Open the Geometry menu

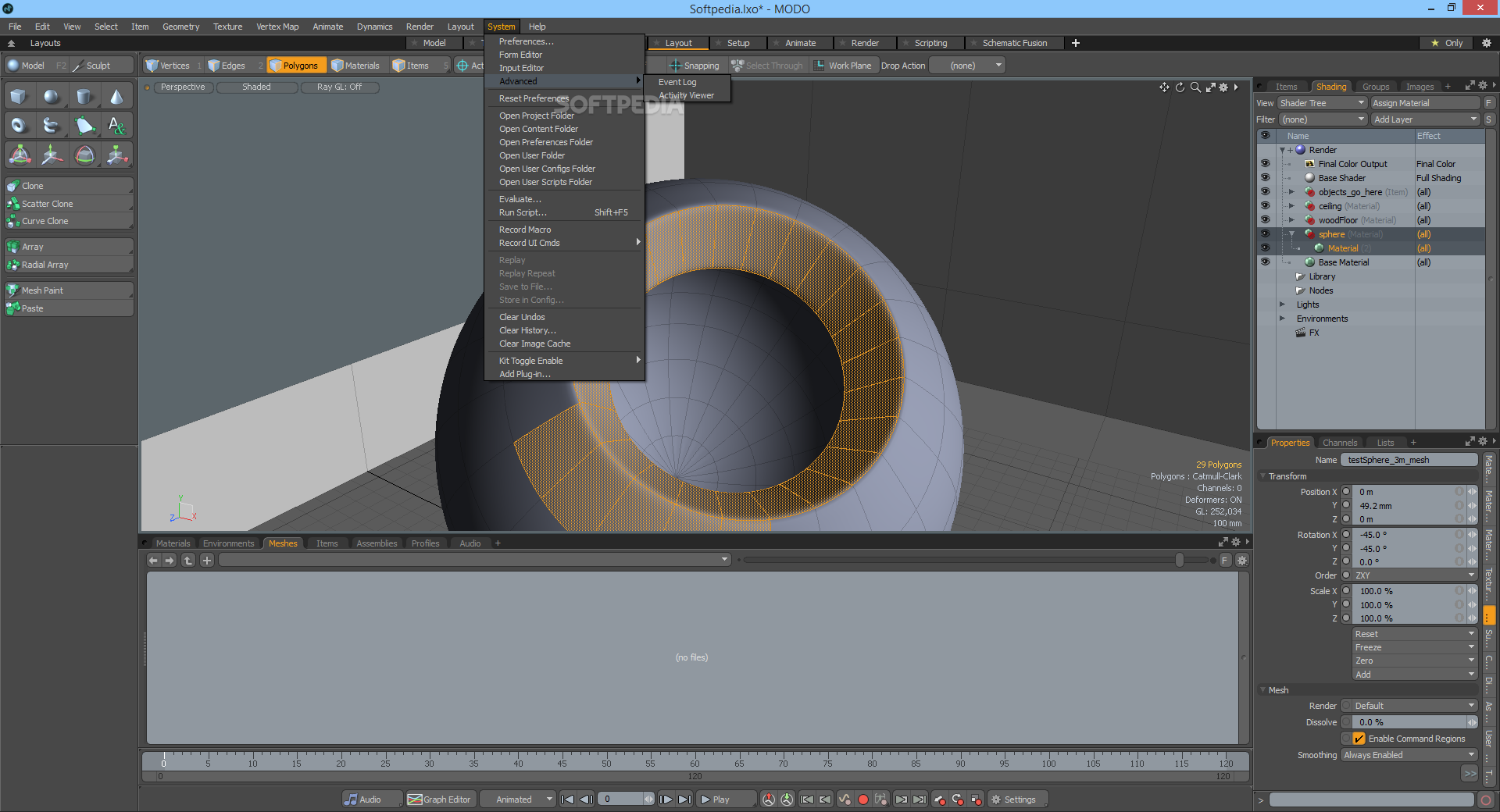[180, 27]
